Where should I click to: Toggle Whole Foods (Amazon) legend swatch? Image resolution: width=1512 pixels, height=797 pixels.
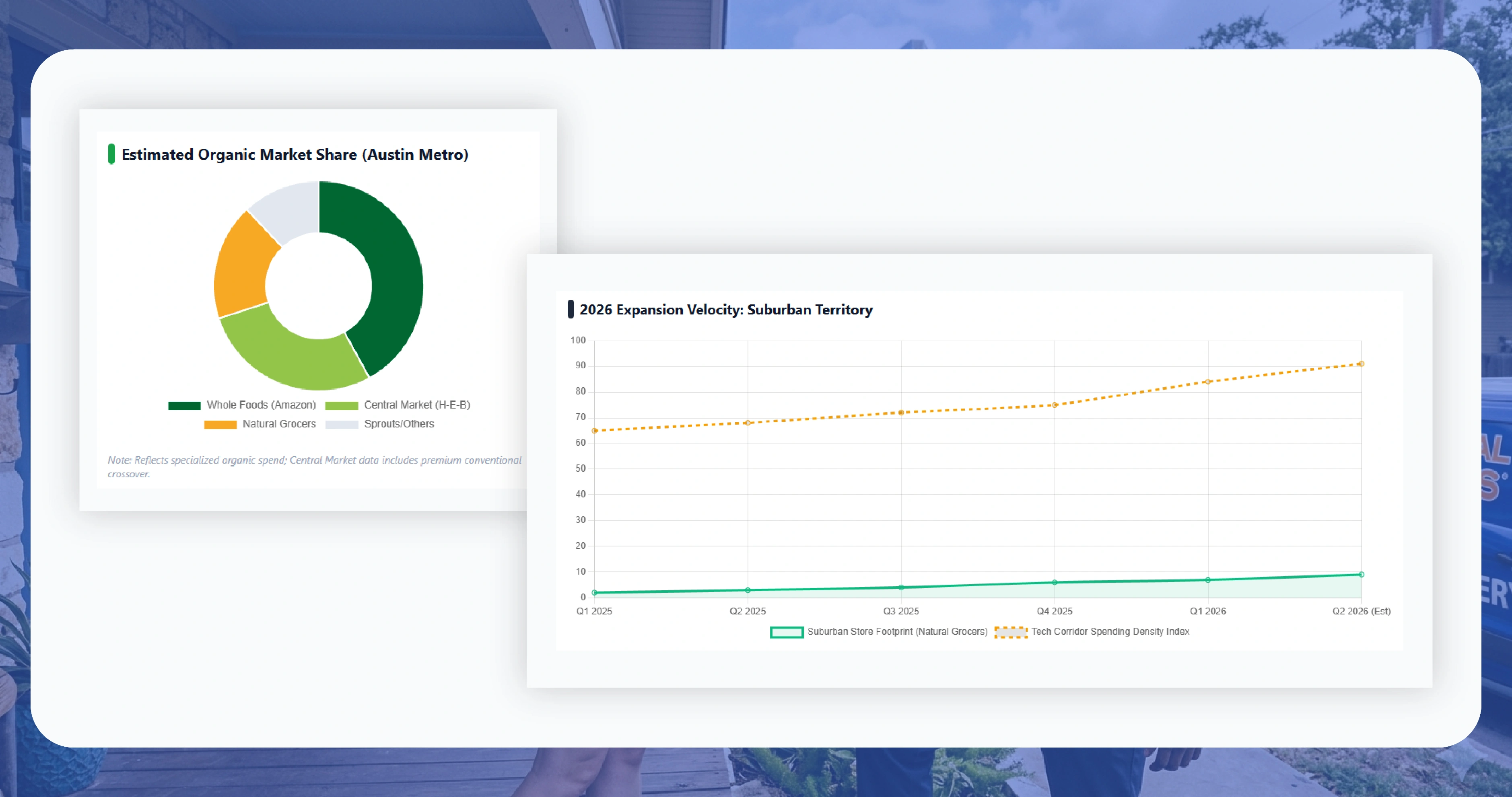[x=184, y=405]
